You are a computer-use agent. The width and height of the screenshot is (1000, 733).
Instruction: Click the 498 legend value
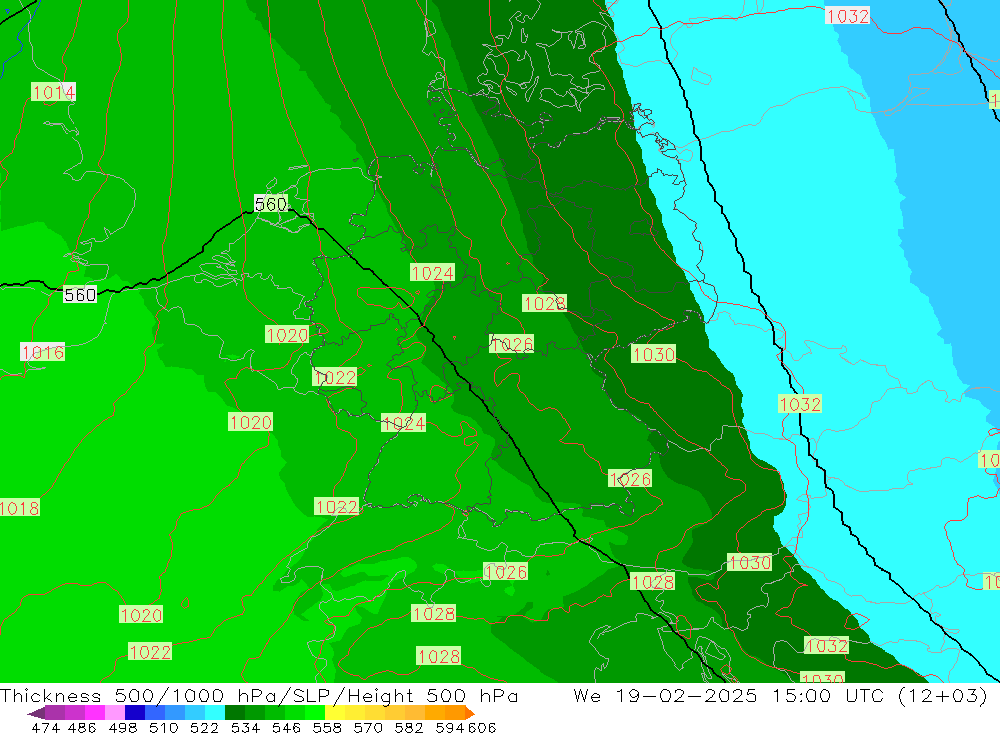[x=123, y=727]
